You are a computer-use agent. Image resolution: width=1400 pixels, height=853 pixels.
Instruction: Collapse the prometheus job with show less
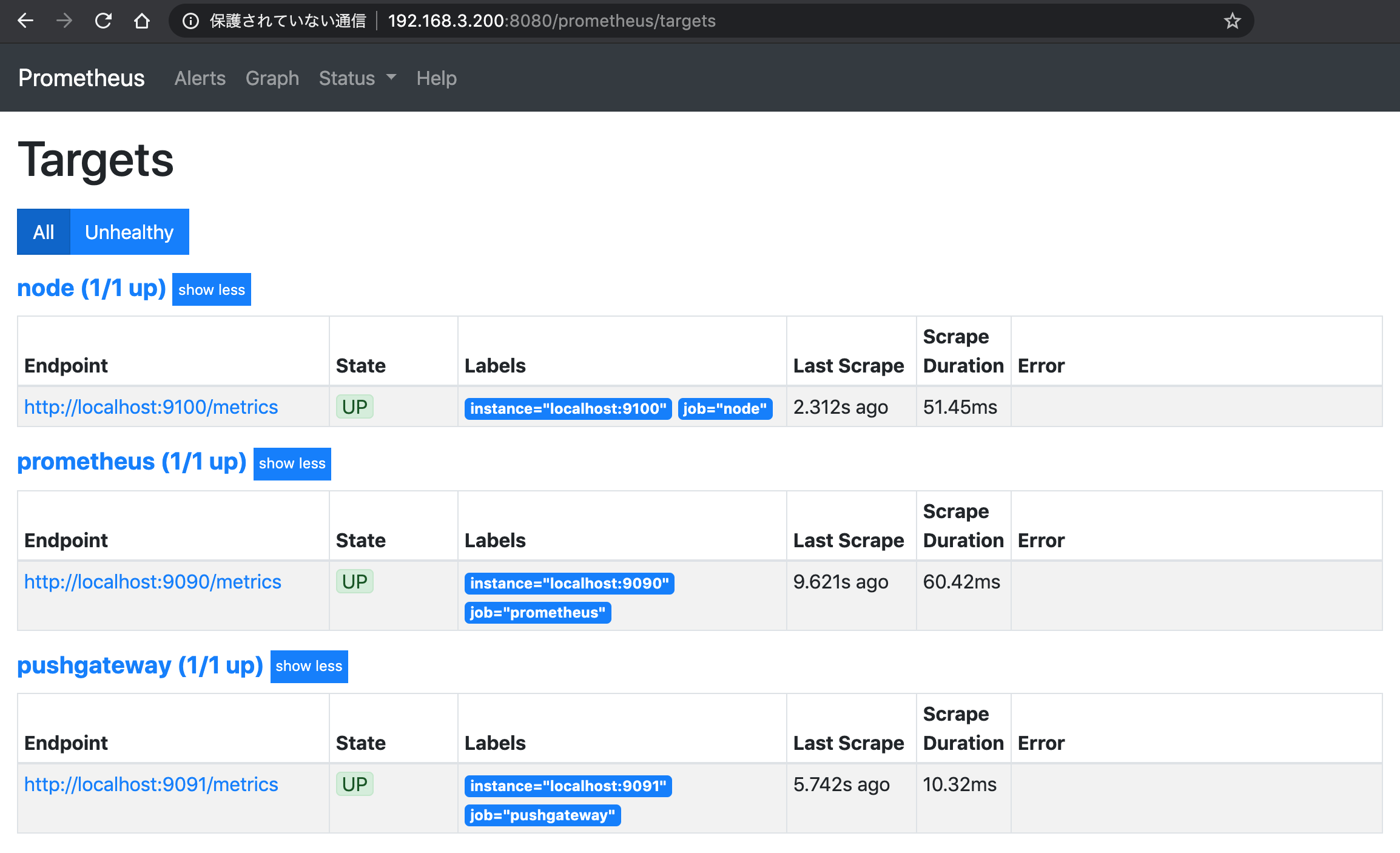tap(292, 464)
